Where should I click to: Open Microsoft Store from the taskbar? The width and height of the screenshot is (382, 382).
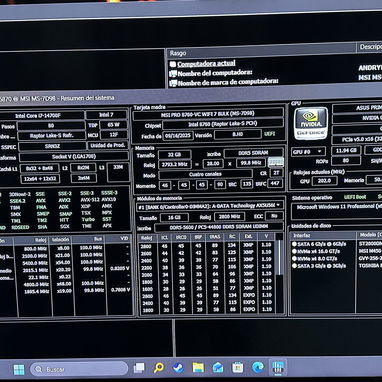(x=238, y=367)
